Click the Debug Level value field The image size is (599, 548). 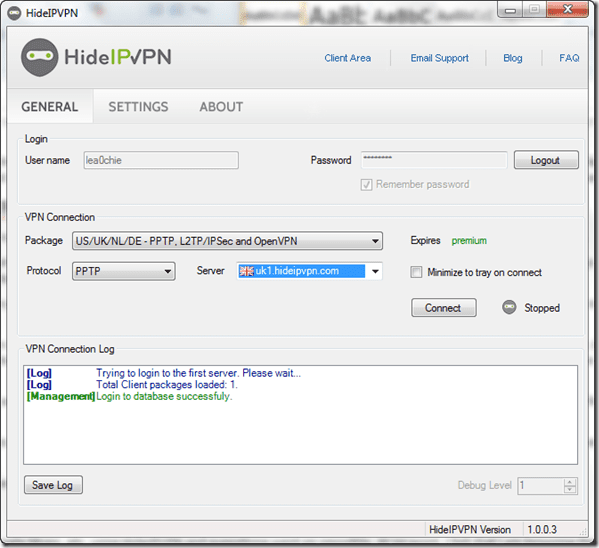pos(541,486)
